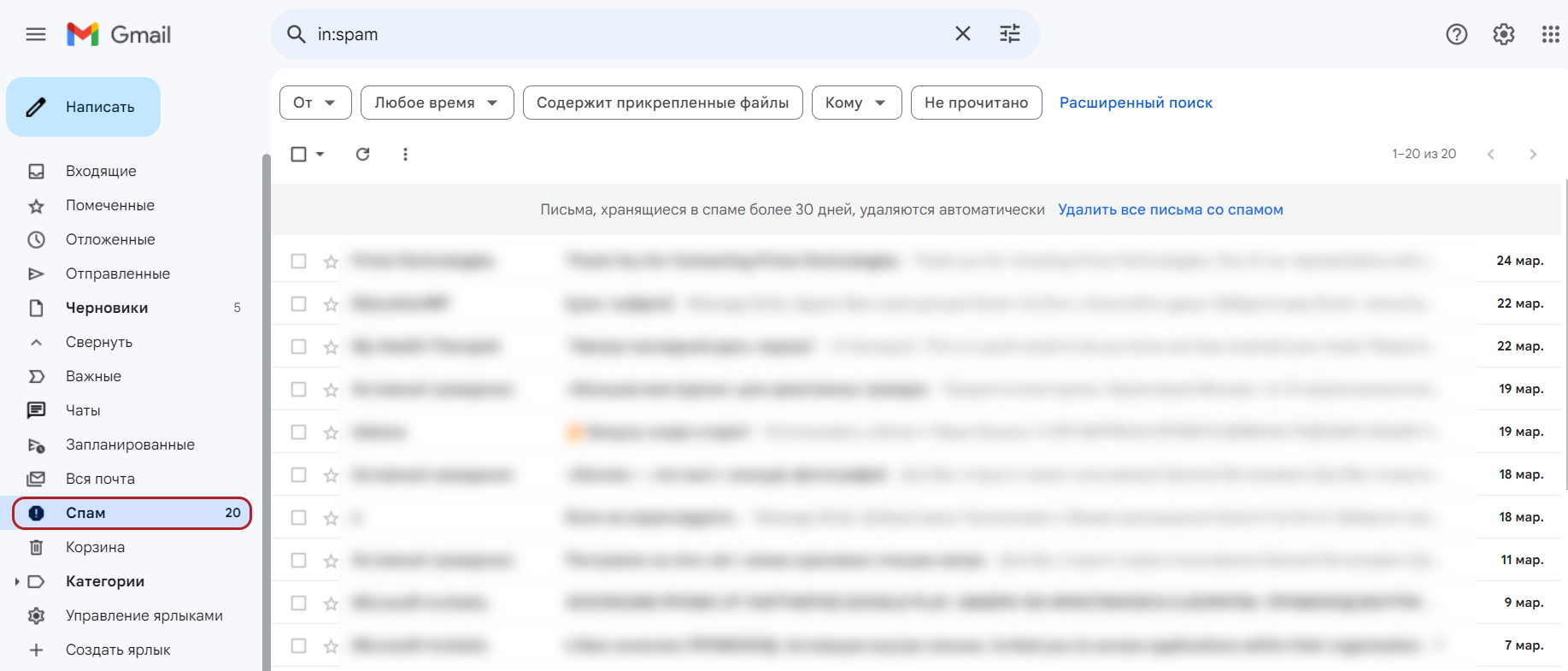Click the Отправленные send icon
The width and height of the screenshot is (1568, 671).
point(36,274)
